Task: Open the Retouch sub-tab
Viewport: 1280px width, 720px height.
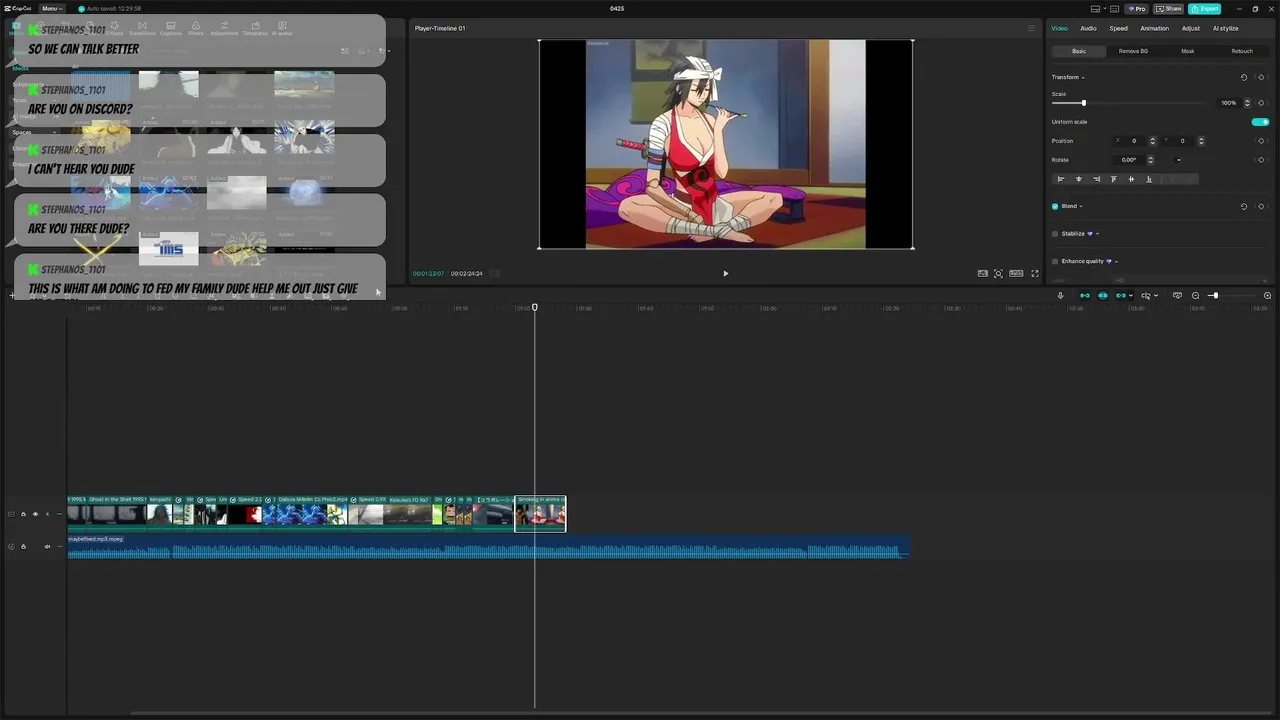Action: [x=1242, y=51]
